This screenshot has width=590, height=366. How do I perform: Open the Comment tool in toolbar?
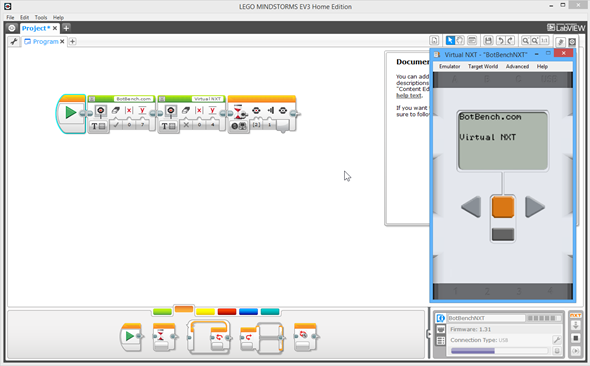click(472, 41)
